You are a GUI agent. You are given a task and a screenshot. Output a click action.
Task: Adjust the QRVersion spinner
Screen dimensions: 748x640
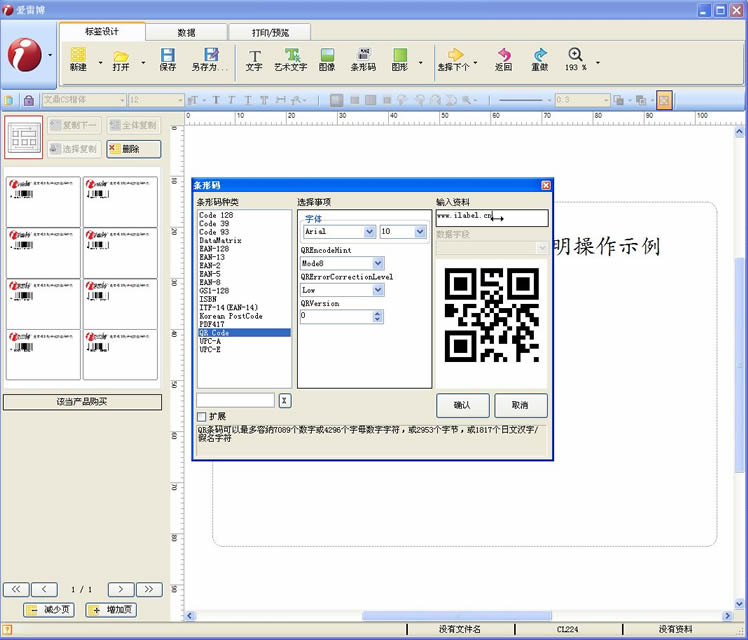click(377, 316)
